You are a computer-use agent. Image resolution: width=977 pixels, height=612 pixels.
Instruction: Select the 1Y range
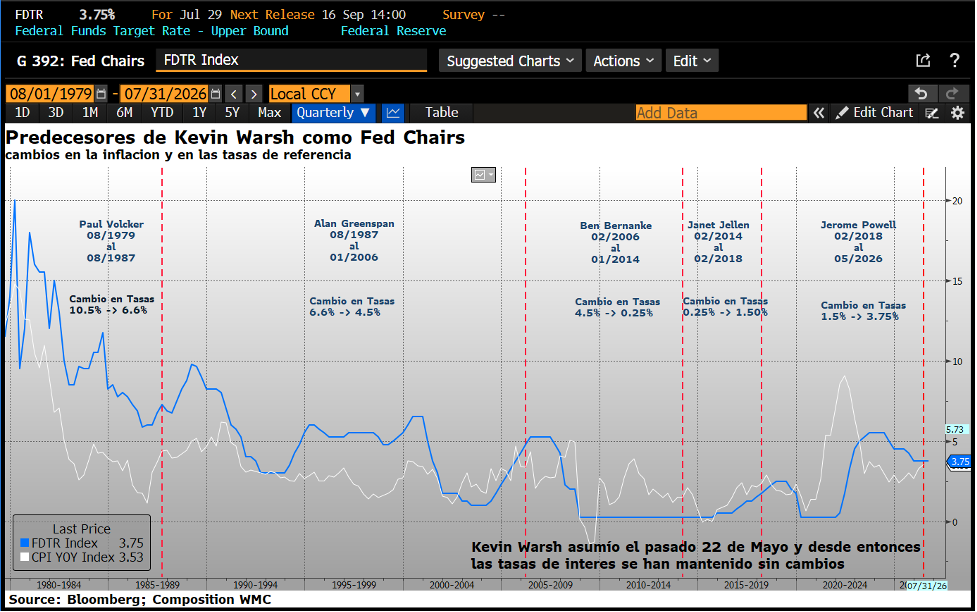[x=199, y=112]
